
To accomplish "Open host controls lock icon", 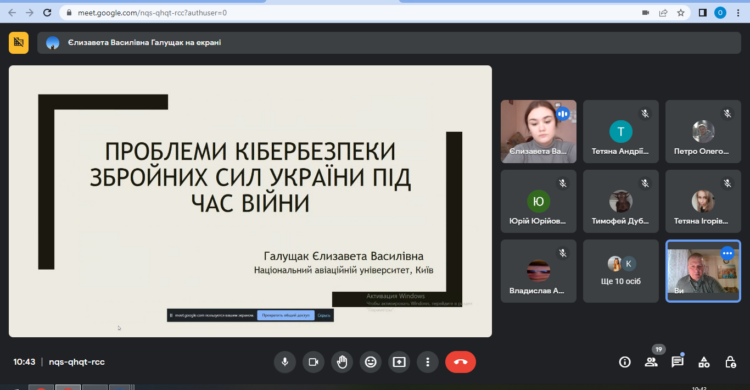I will pyautogui.click(x=730, y=362).
